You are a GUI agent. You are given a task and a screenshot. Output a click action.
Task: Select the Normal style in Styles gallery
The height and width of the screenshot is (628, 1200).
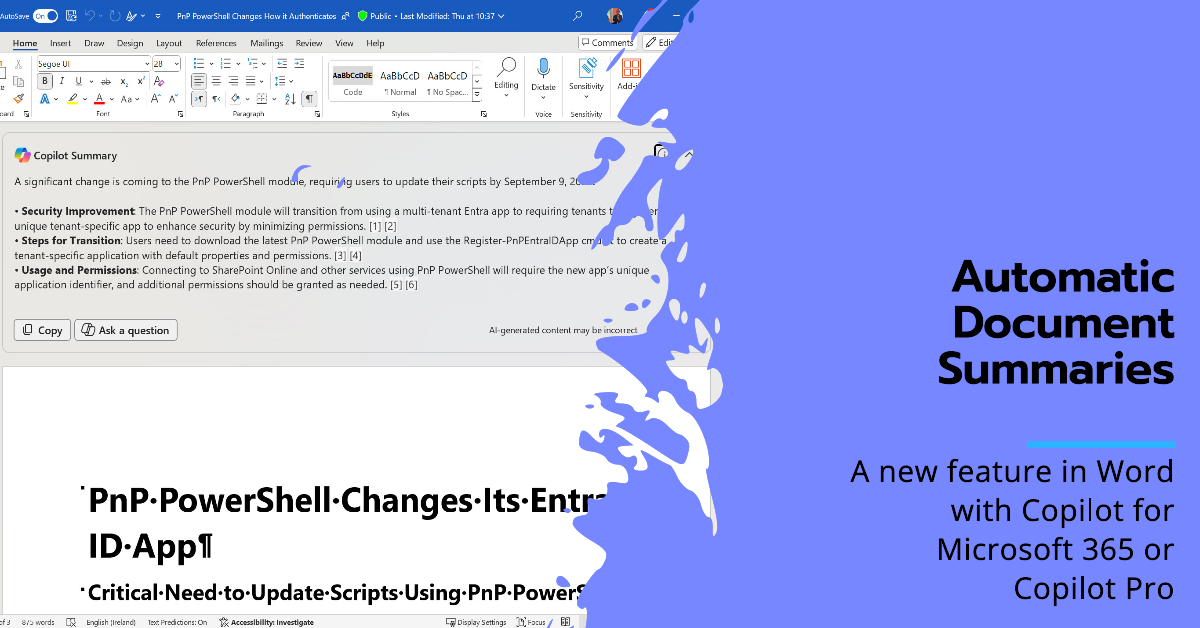click(x=399, y=82)
